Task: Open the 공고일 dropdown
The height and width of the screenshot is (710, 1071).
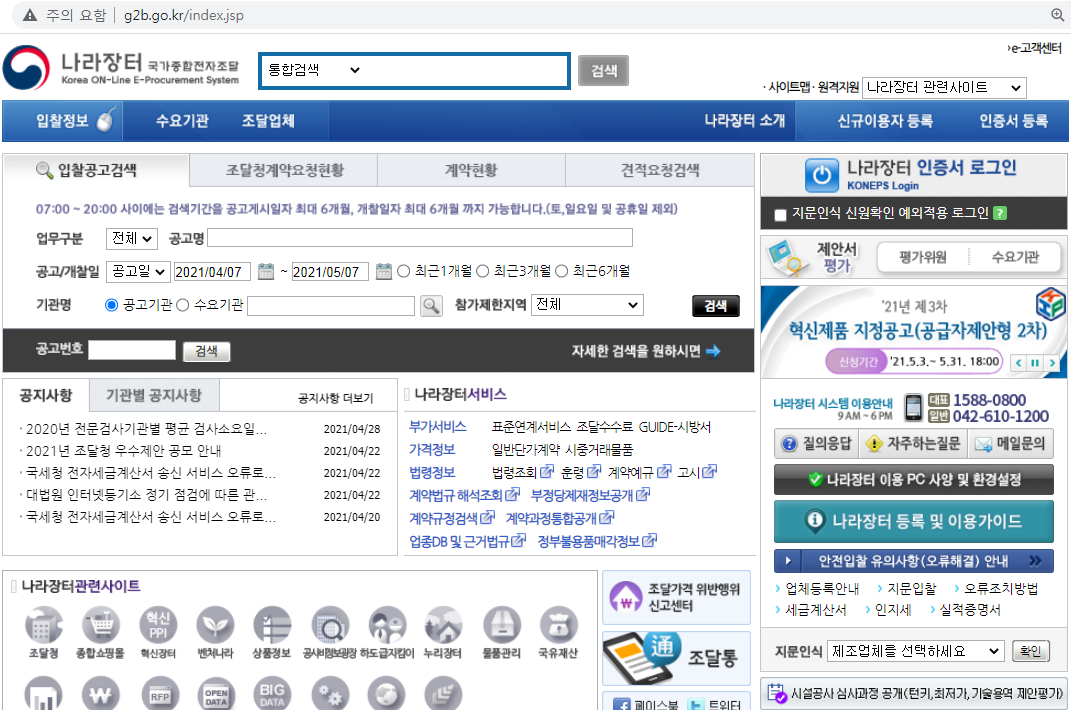Action: click(x=138, y=271)
